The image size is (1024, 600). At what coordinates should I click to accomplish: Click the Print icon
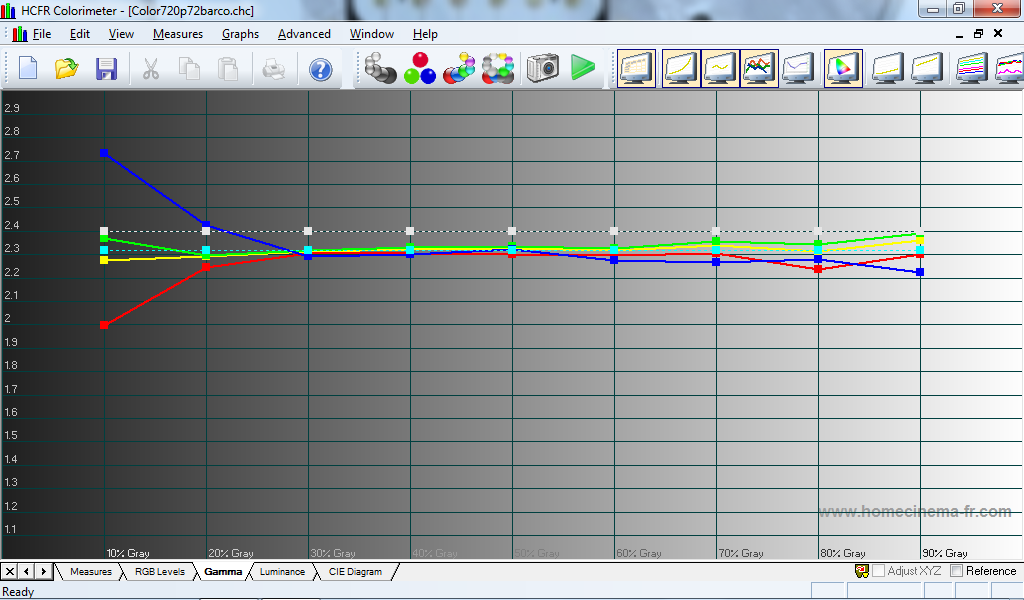click(274, 69)
